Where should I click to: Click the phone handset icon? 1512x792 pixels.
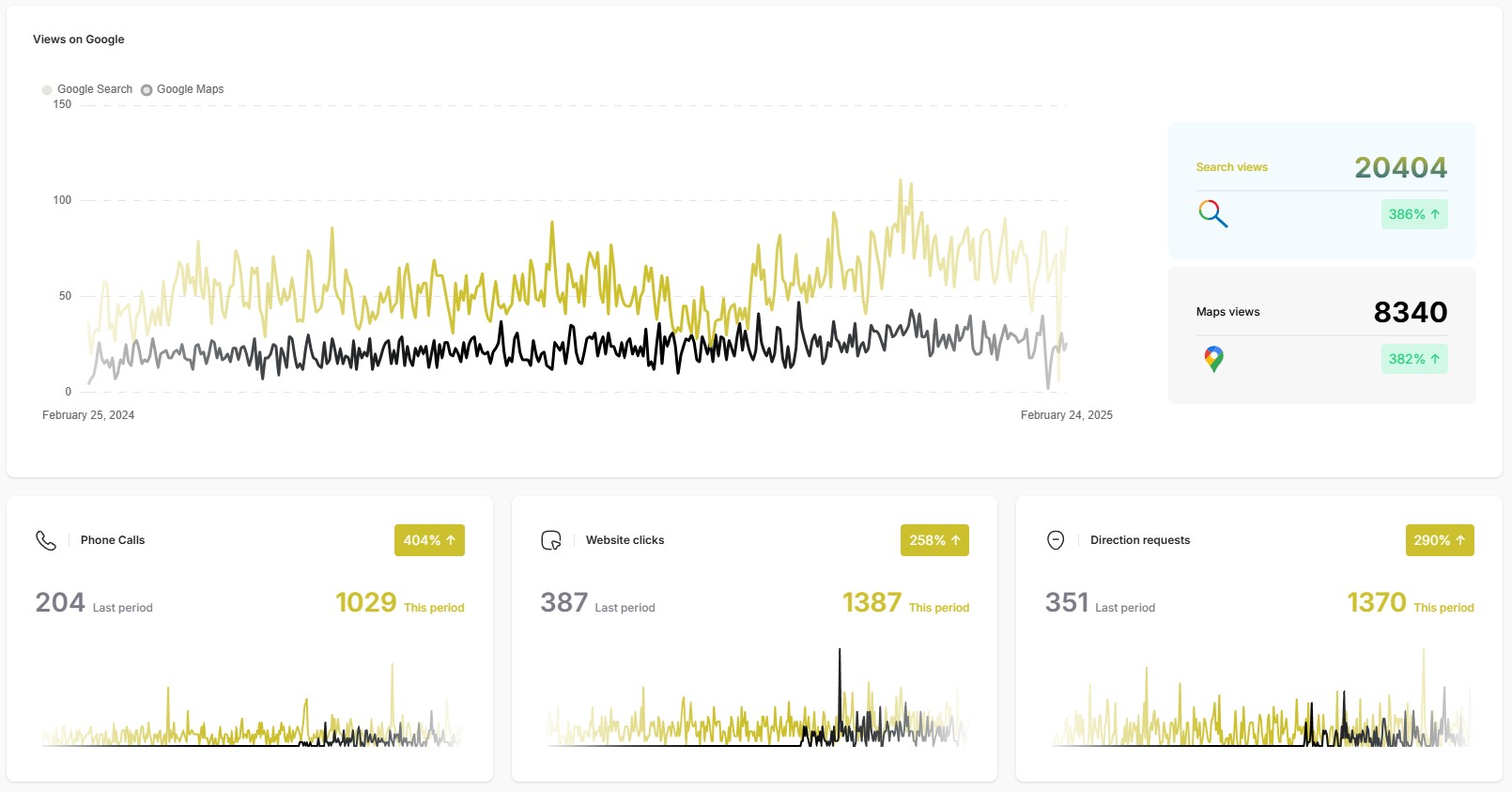[46, 540]
